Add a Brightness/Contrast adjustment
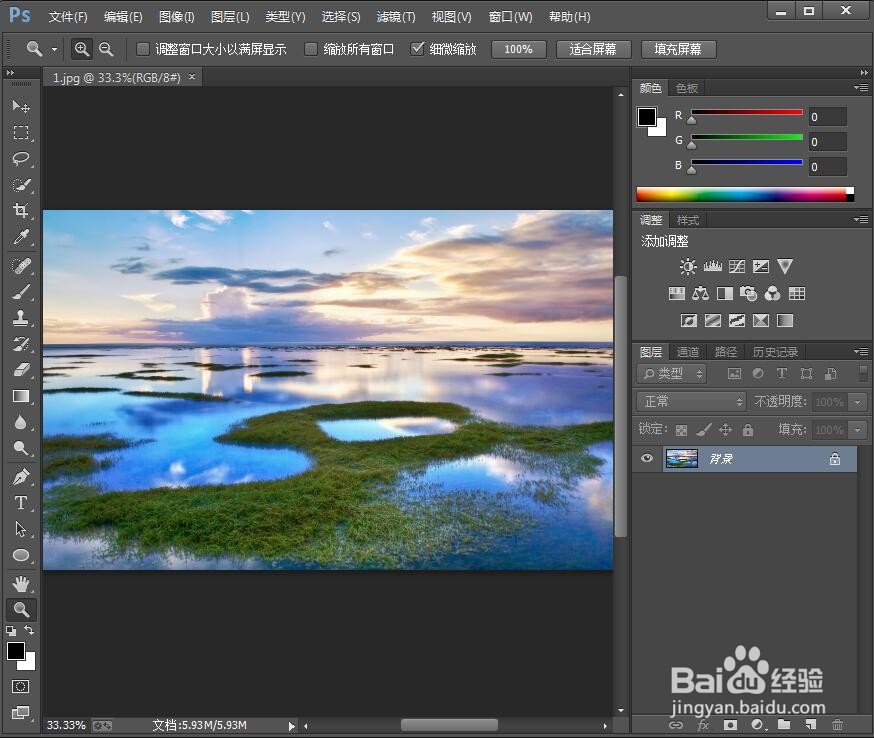Image resolution: width=874 pixels, height=738 pixels. [688, 266]
